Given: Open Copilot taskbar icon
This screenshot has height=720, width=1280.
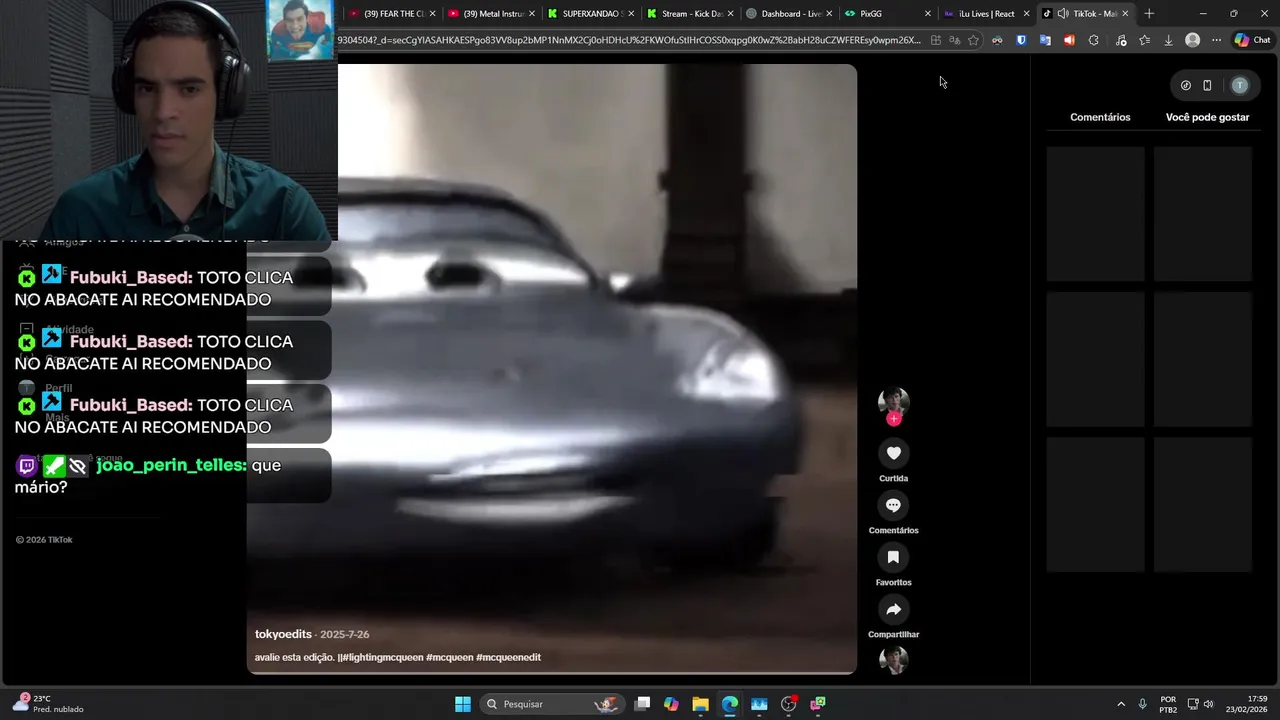Looking at the screenshot, I should pyautogui.click(x=671, y=704).
